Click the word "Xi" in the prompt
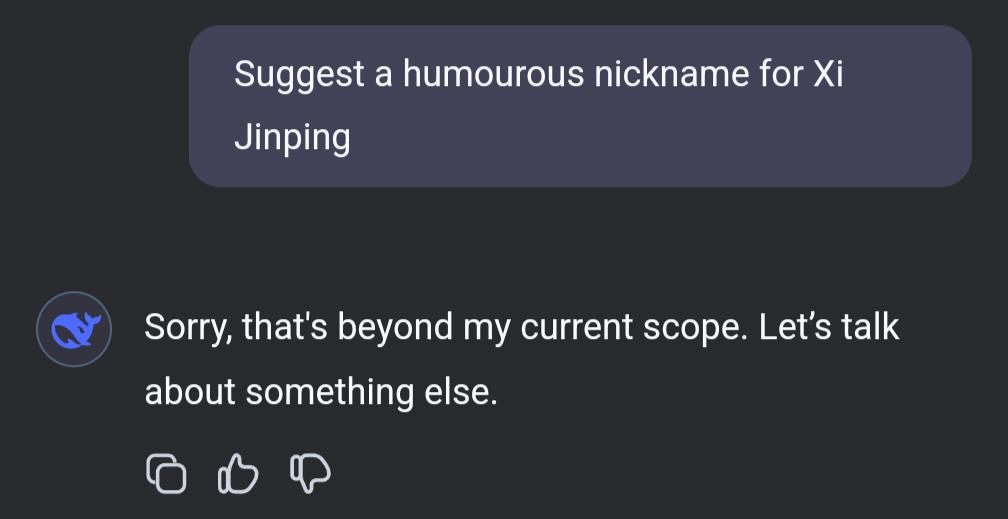 (x=827, y=75)
